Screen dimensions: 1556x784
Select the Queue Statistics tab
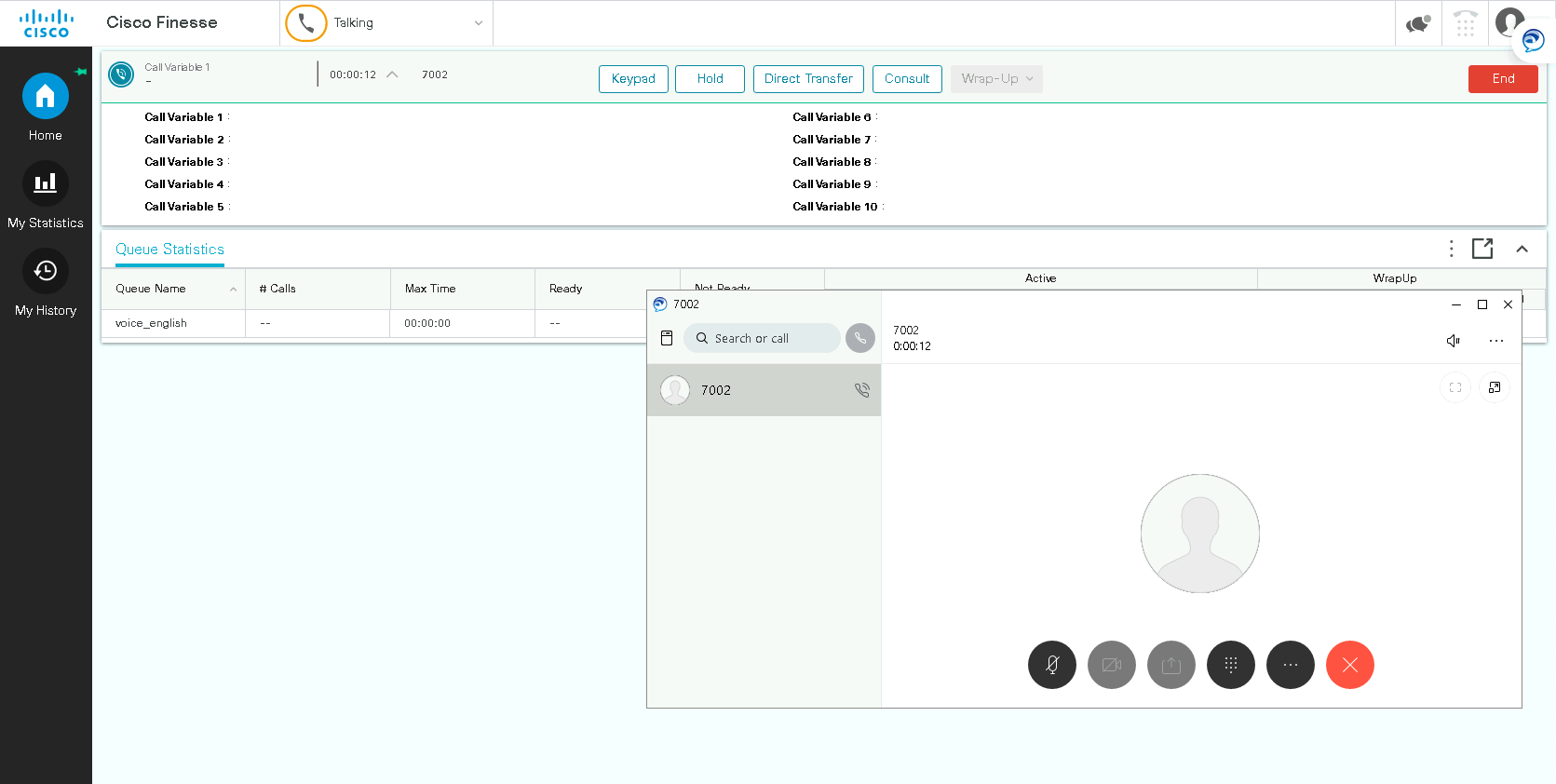tap(169, 250)
